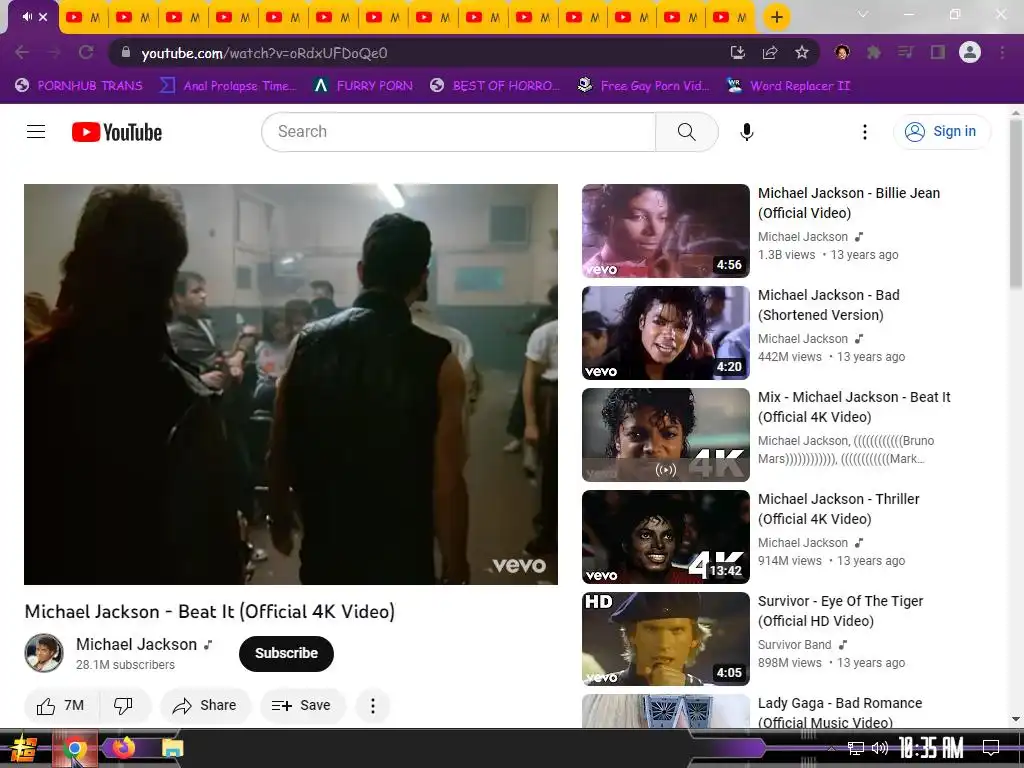Launch Firefox from the taskbar
Image resolution: width=1024 pixels, height=768 pixels.
click(x=123, y=748)
